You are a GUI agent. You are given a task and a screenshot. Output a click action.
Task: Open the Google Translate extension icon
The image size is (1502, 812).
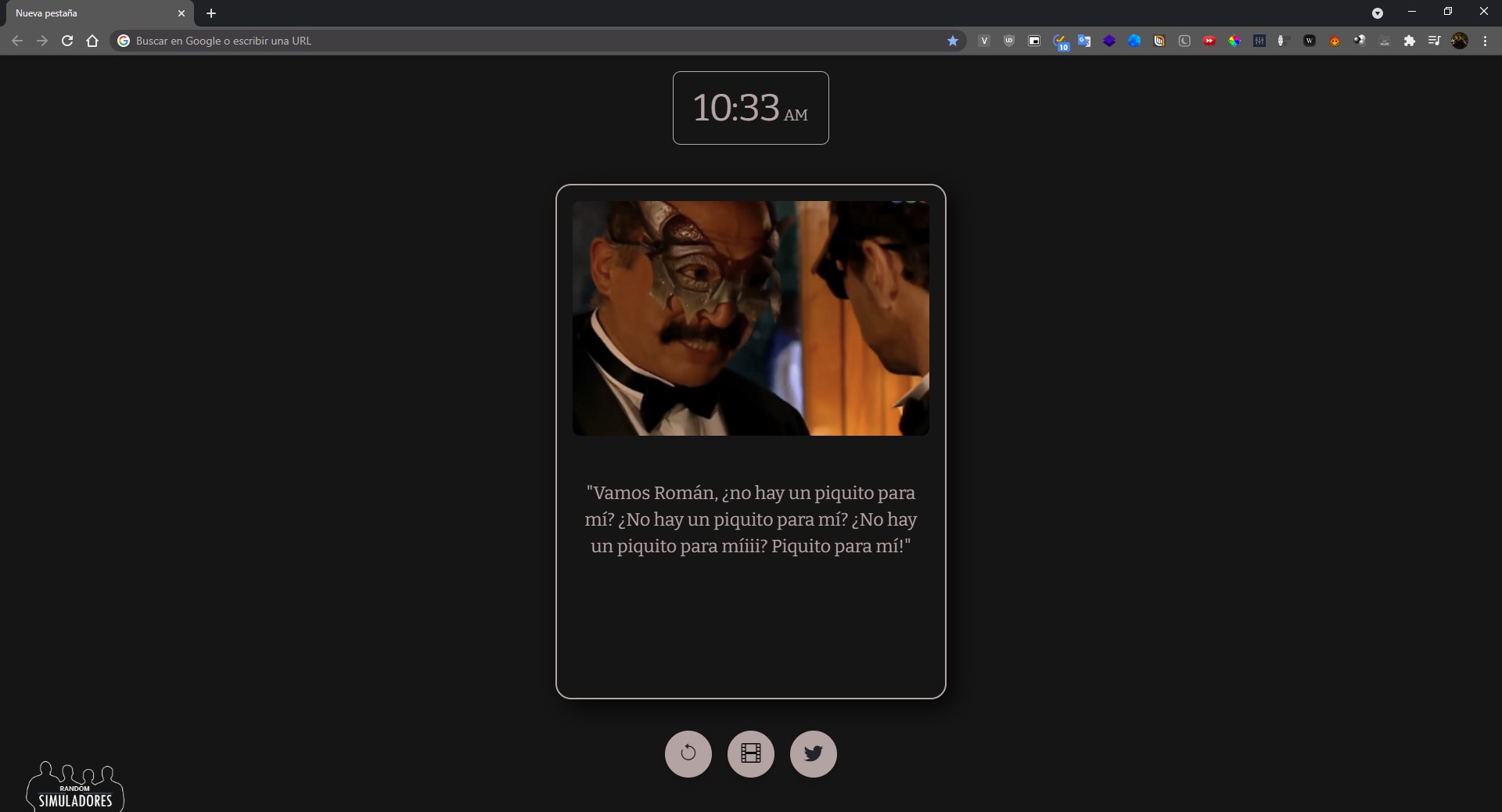(x=1084, y=41)
